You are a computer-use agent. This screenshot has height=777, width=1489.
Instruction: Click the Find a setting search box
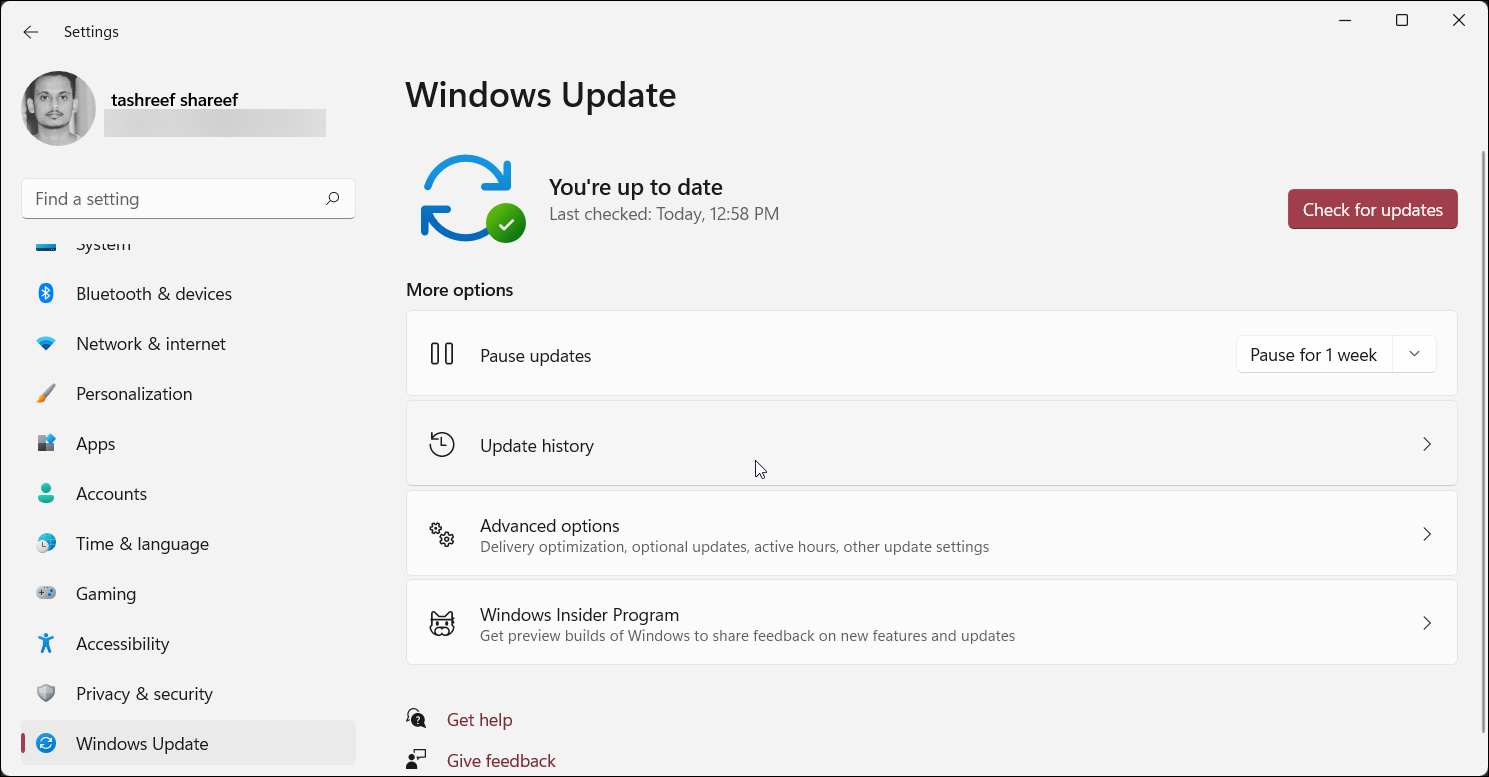click(188, 199)
